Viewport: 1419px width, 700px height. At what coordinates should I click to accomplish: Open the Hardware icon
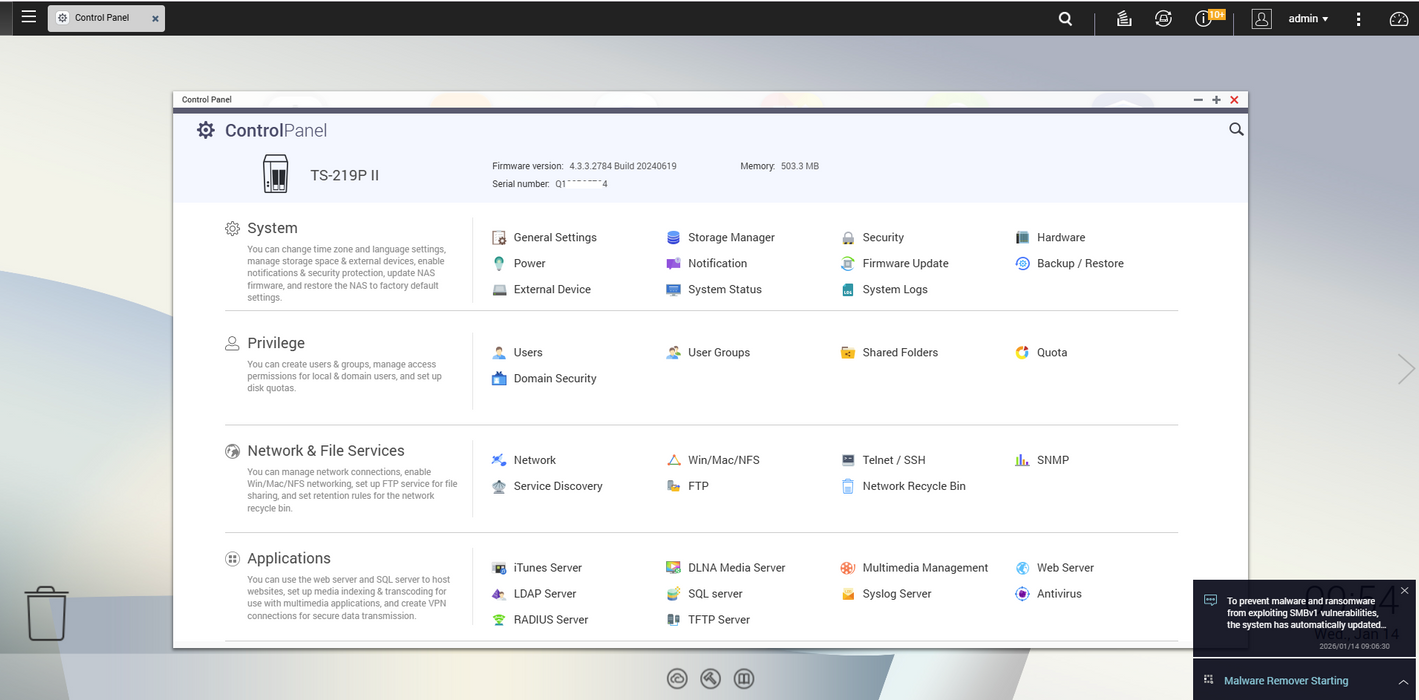click(1022, 238)
